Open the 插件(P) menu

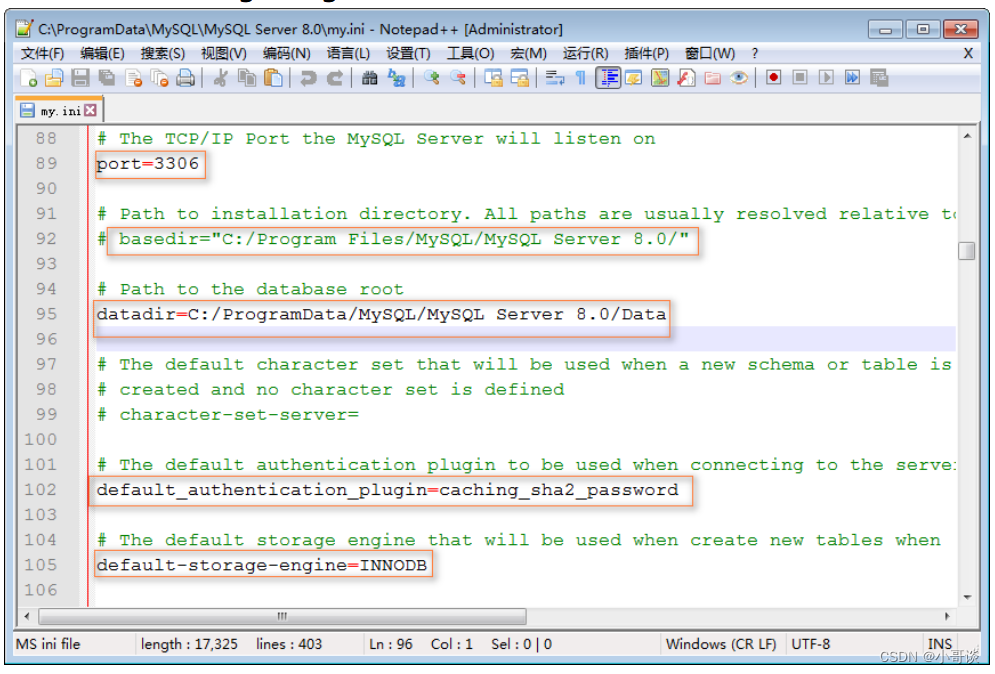pos(646,53)
